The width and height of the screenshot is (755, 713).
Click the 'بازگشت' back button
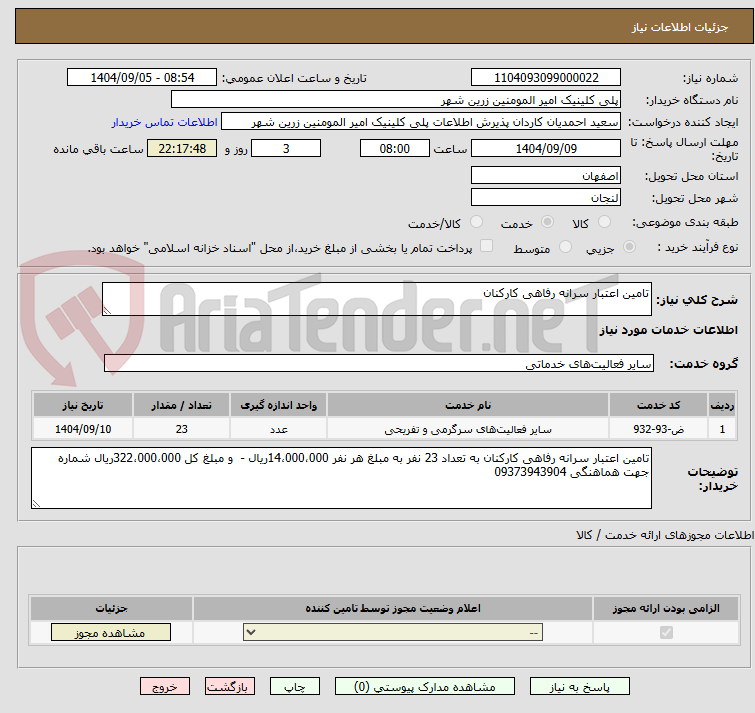[230, 686]
